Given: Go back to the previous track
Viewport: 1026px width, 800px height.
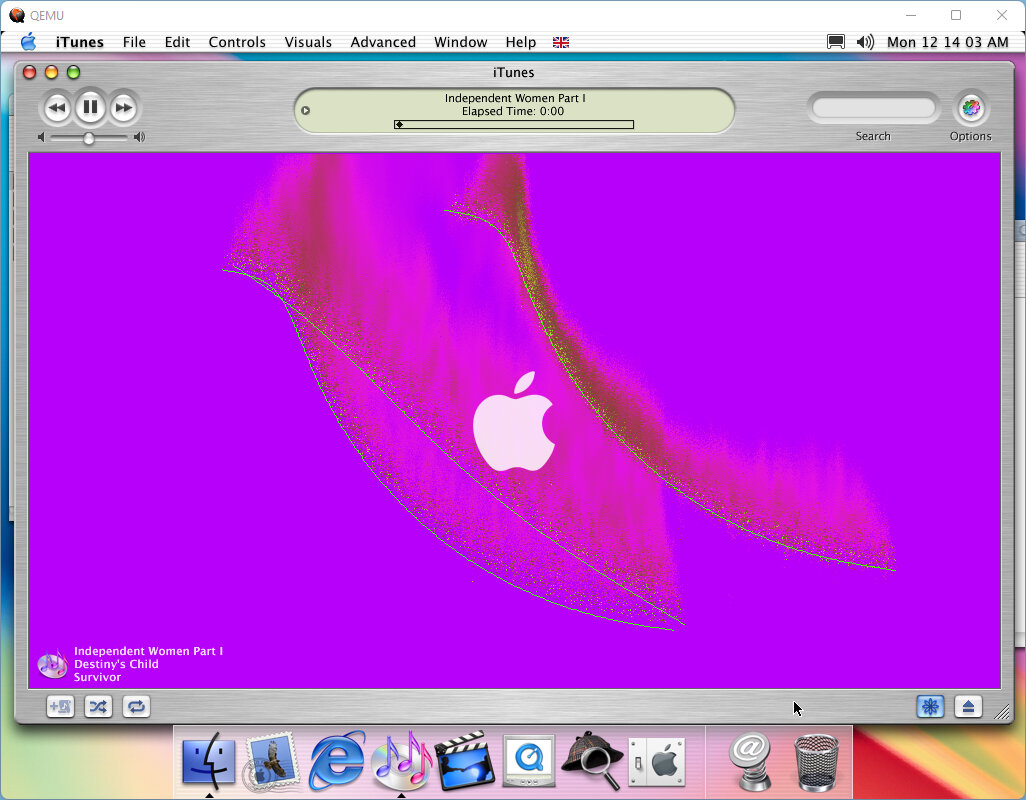Looking at the screenshot, I should pos(57,107).
